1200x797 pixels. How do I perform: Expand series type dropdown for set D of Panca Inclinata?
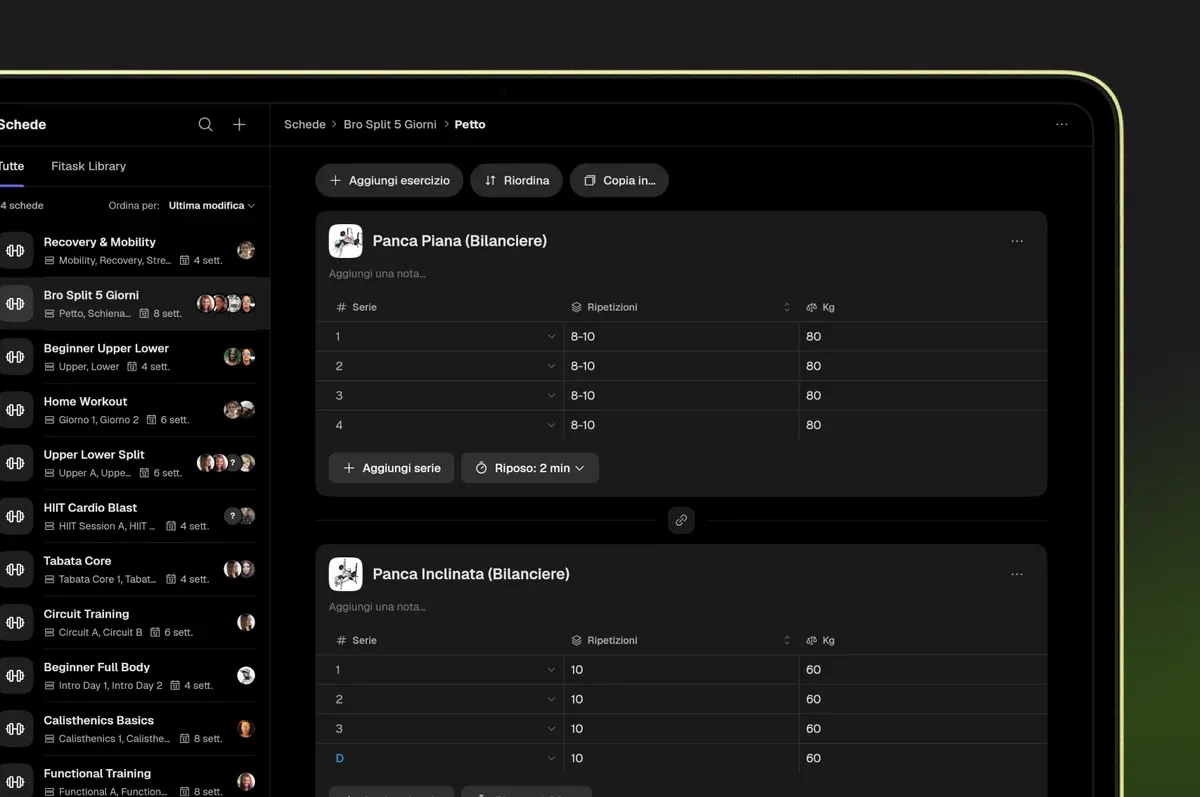551,759
